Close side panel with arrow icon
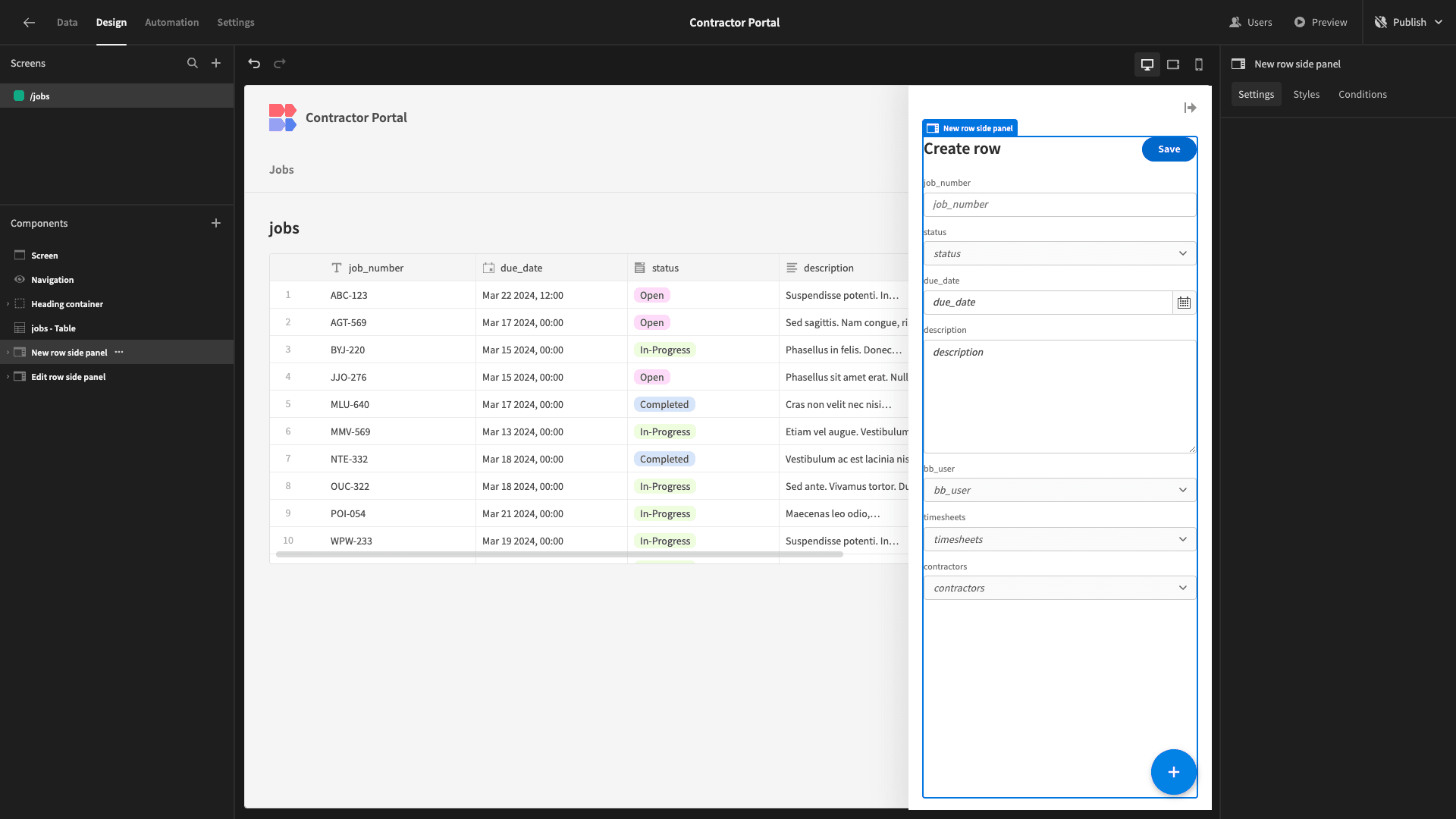 coord(1190,108)
